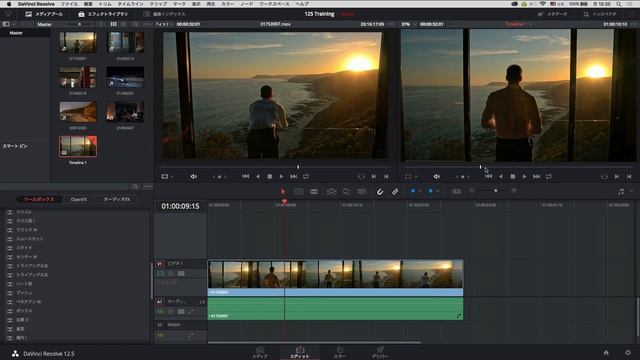The width and height of the screenshot is (640, 360).
Task: Click timeline viewer mark out button
Action: (629, 176)
